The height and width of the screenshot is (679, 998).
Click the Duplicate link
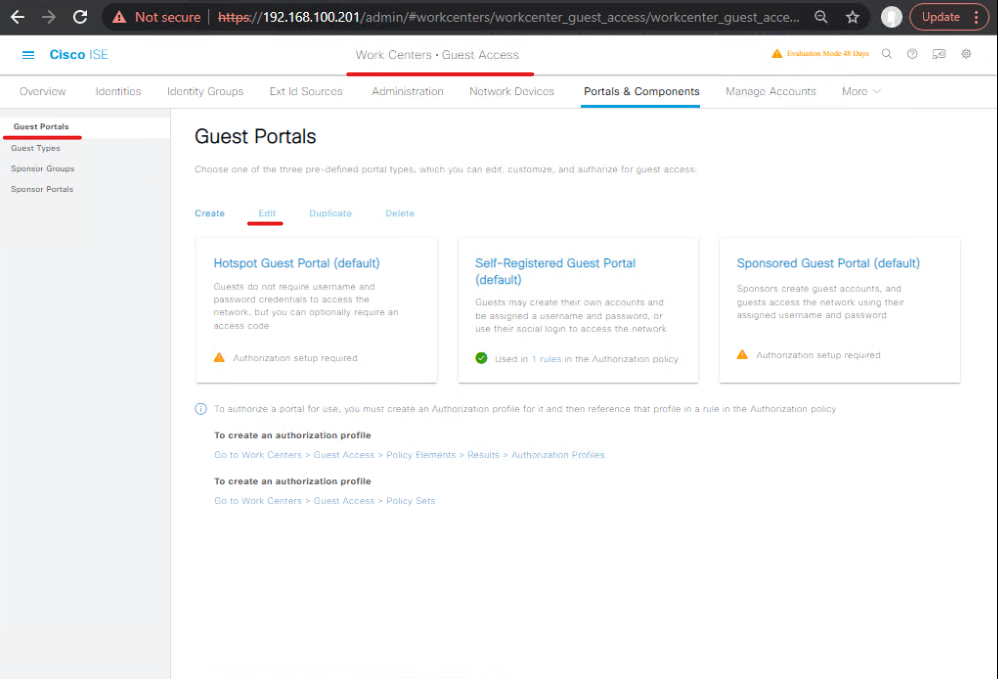(330, 213)
